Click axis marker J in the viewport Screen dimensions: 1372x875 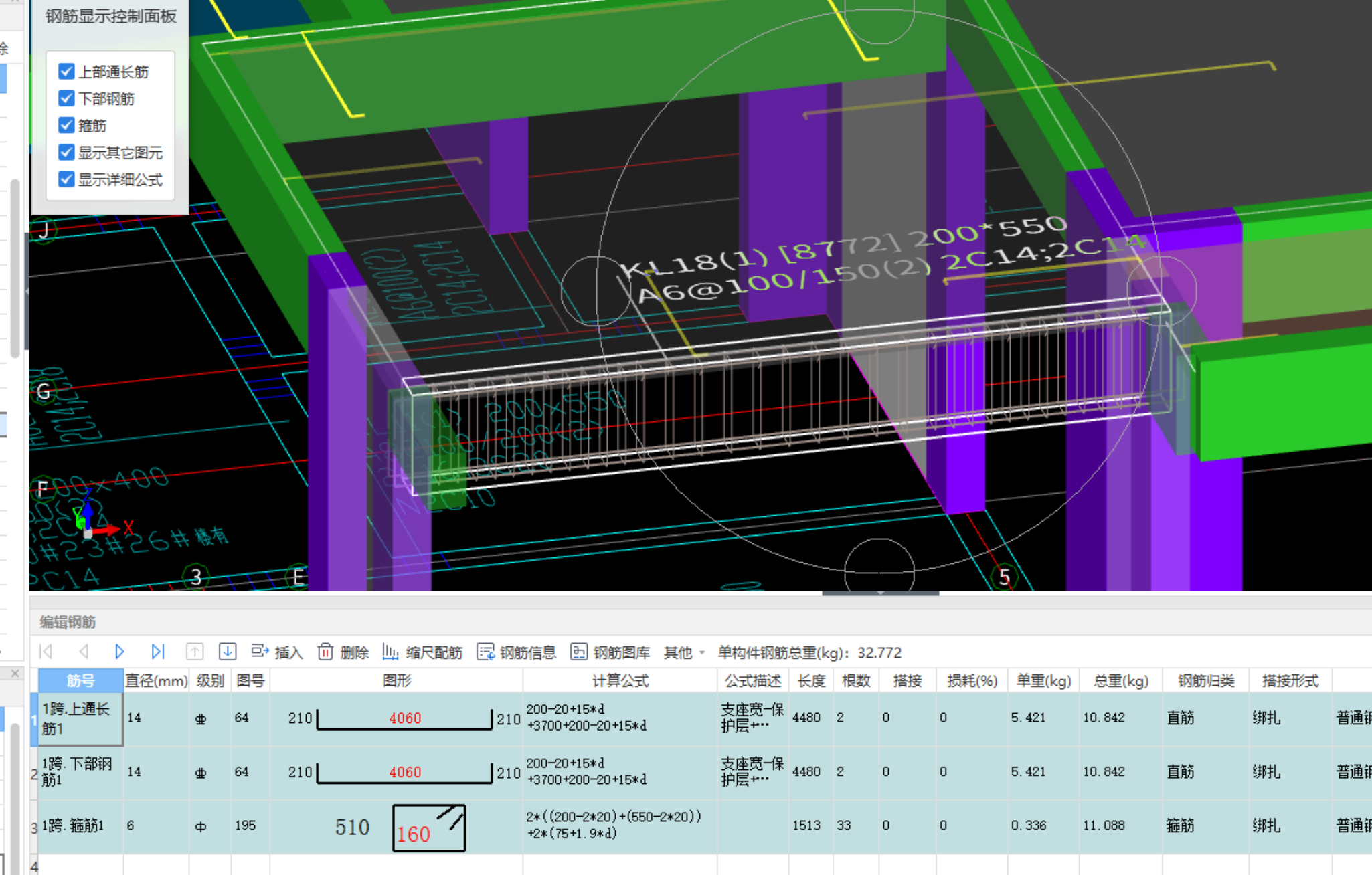pos(44,231)
